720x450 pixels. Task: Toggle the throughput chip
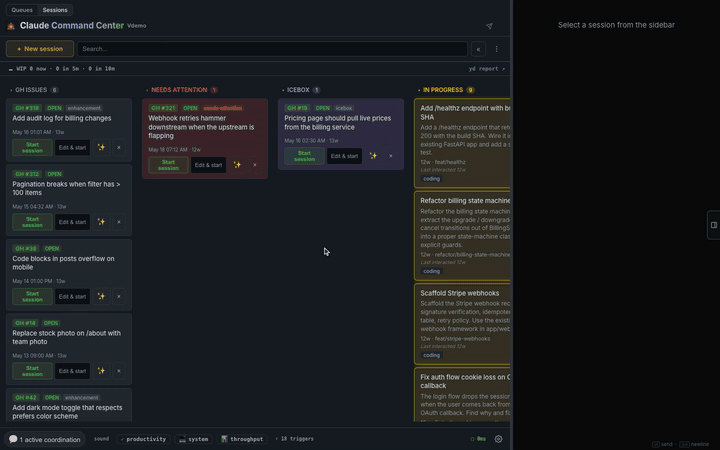[242, 439]
